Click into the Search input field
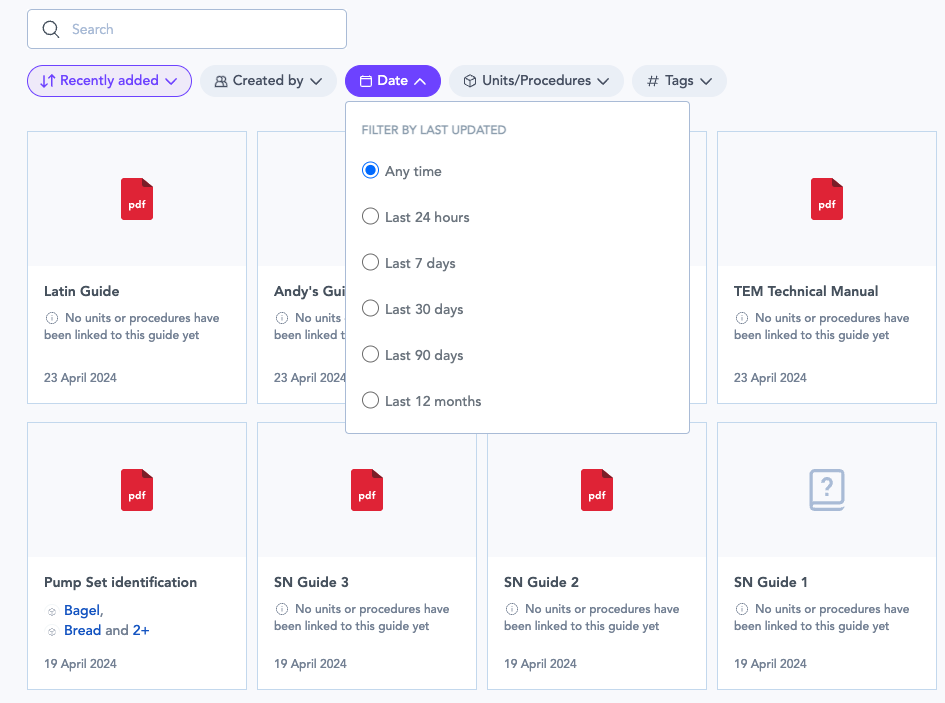This screenshot has width=945, height=703. click(200, 30)
